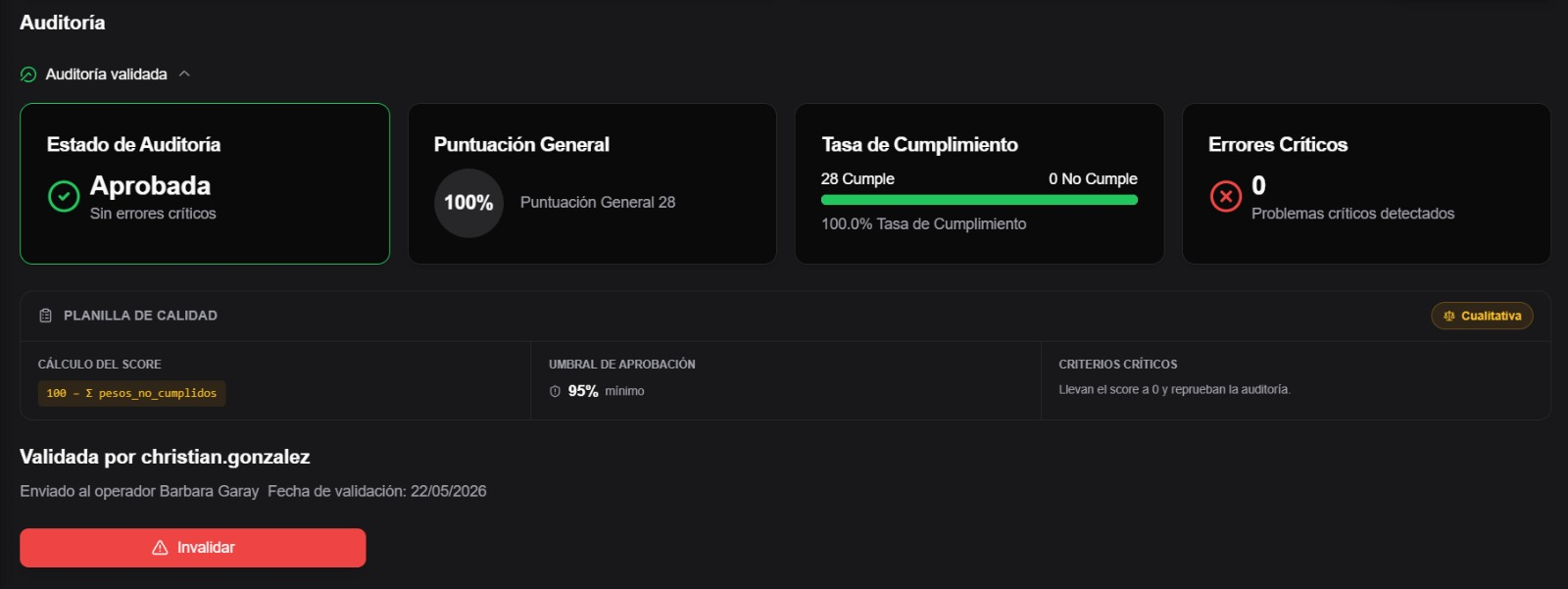Click the green Tasa de Cumplimiento progress bar
This screenshot has width=1568, height=589.
(979, 200)
